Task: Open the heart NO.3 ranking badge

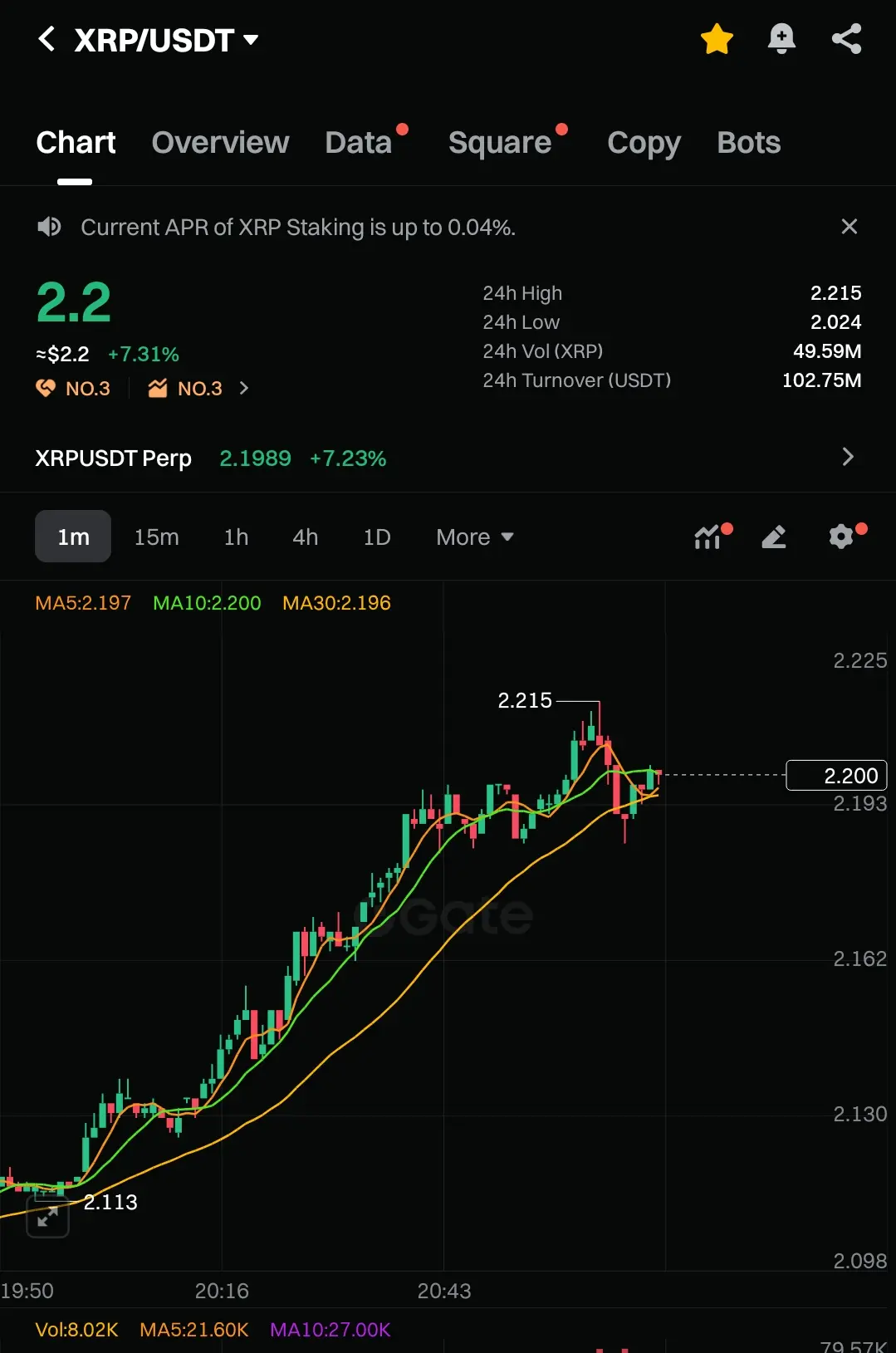Action: coord(73,389)
